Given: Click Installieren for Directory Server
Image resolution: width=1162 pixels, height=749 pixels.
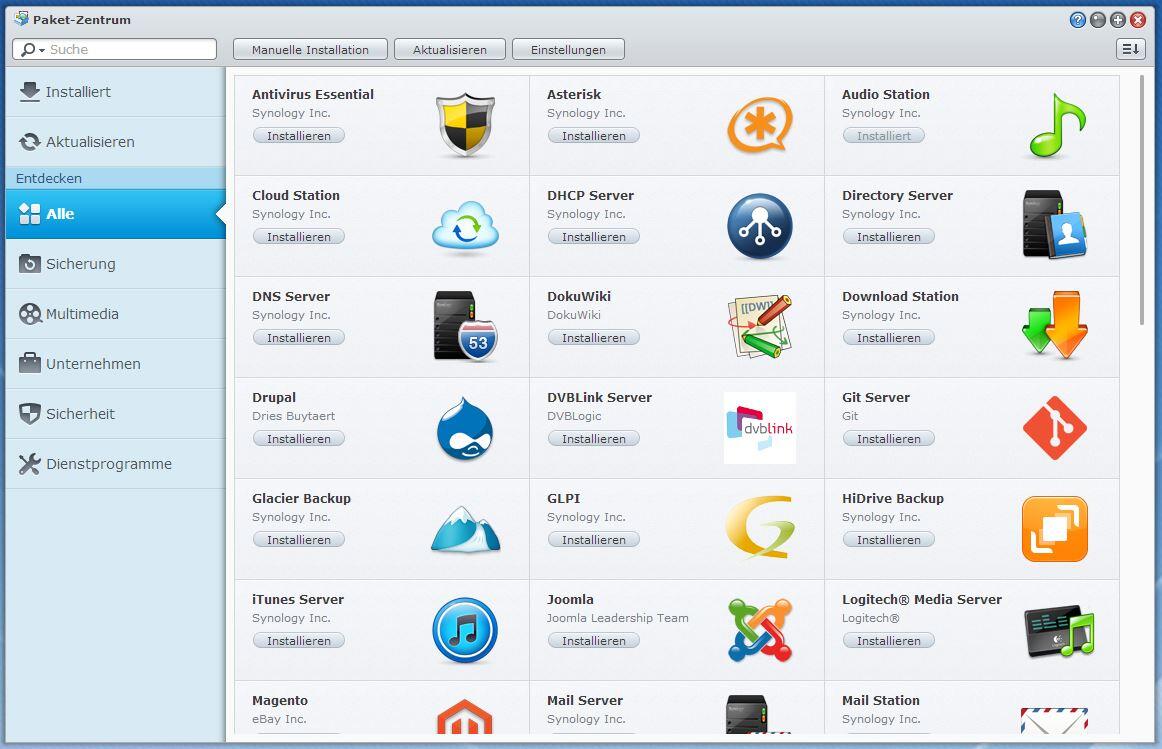Looking at the screenshot, I should 889,236.
